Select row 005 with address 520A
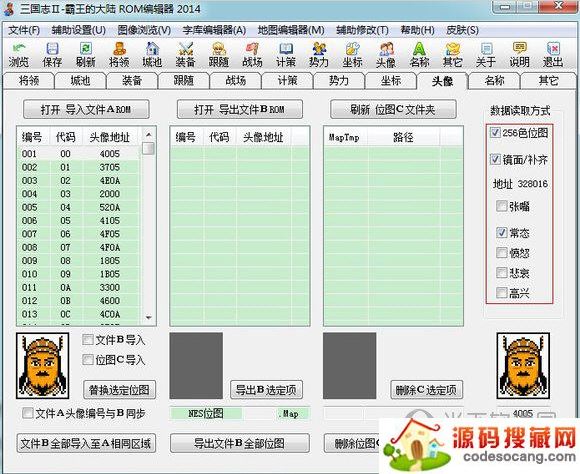The image size is (580, 474). pos(78,207)
